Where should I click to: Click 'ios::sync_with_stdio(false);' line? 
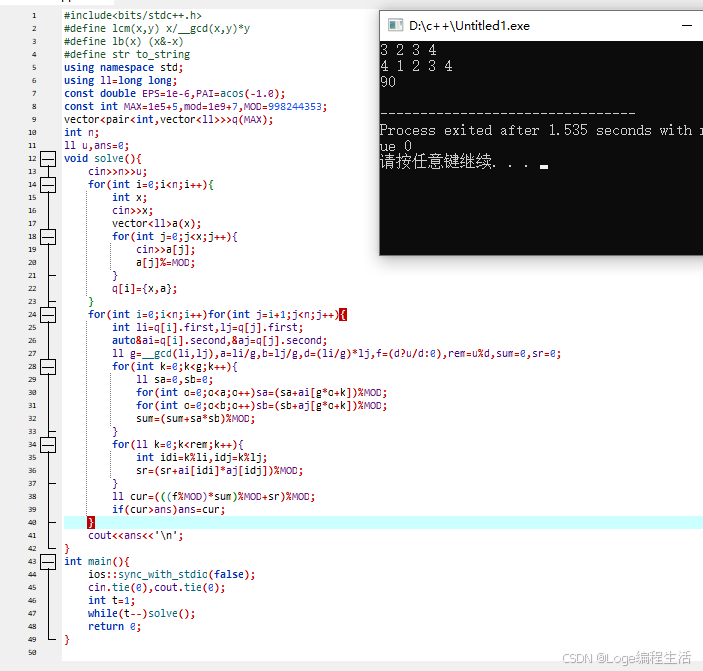tap(172, 575)
